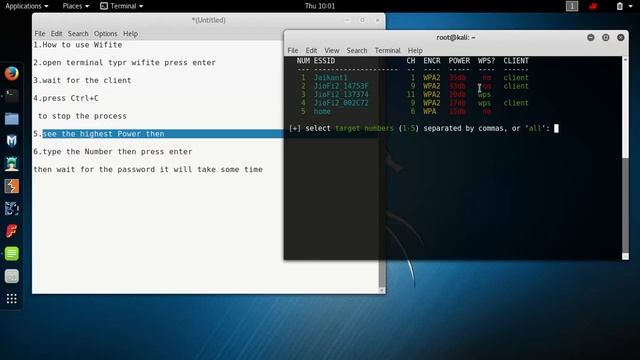Open Edit menu in the text editor
The width and height of the screenshot is (640, 360).
(x=56, y=33)
